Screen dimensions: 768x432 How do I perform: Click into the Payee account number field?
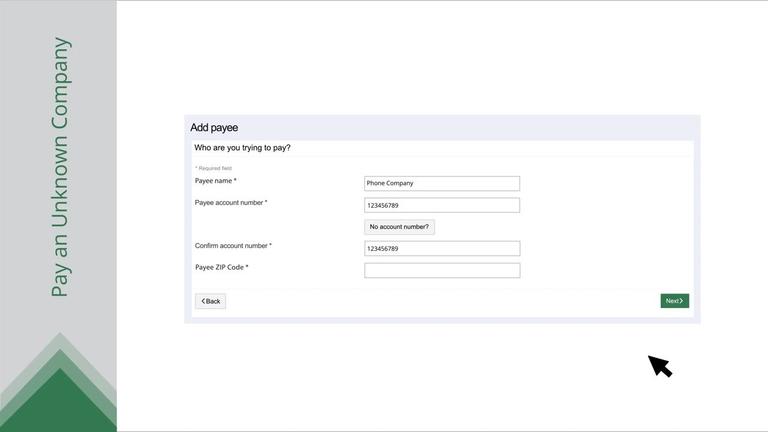442,205
